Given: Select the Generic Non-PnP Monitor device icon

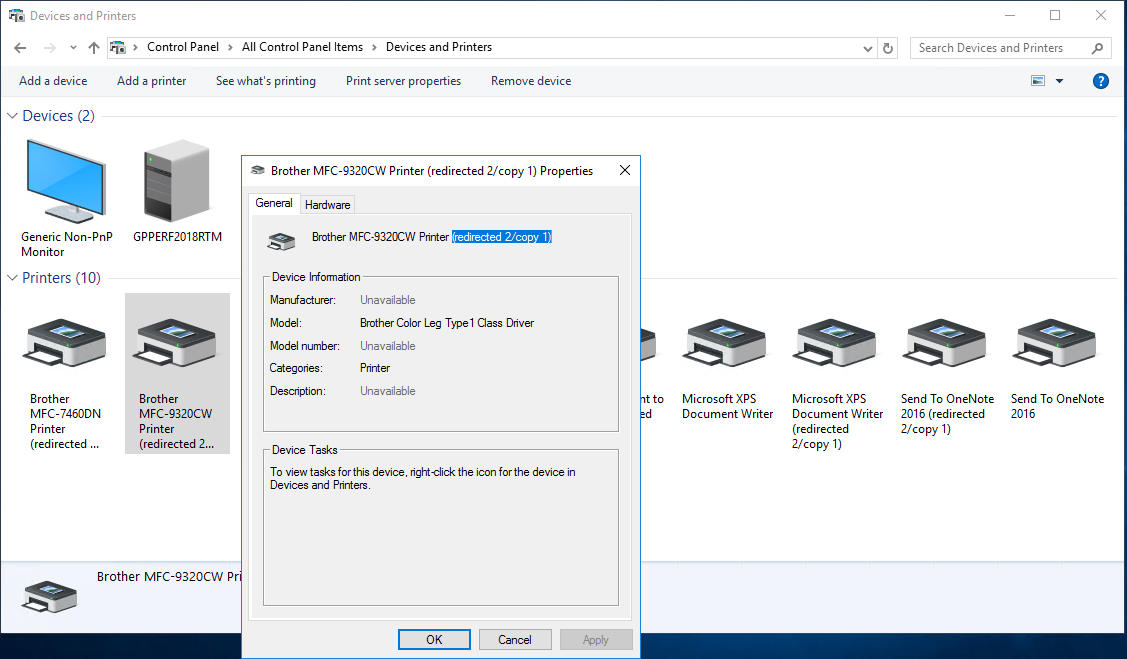Looking at the screenshot, I should [x=66, y=182].
